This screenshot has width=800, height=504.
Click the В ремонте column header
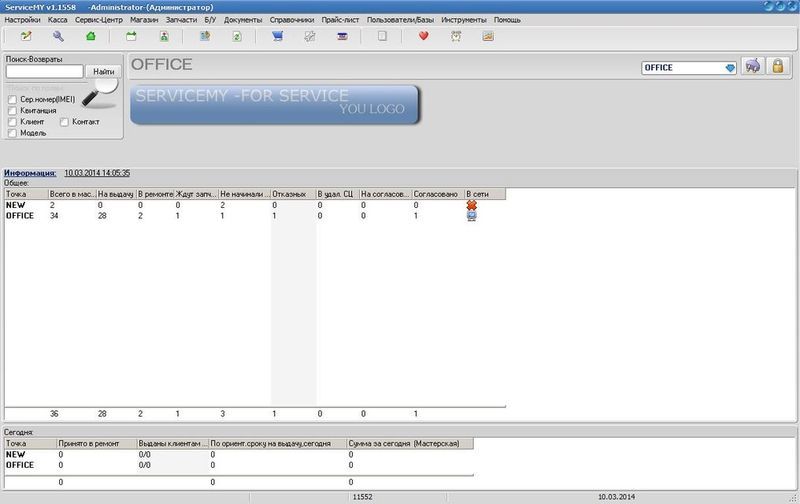(155, 194)
